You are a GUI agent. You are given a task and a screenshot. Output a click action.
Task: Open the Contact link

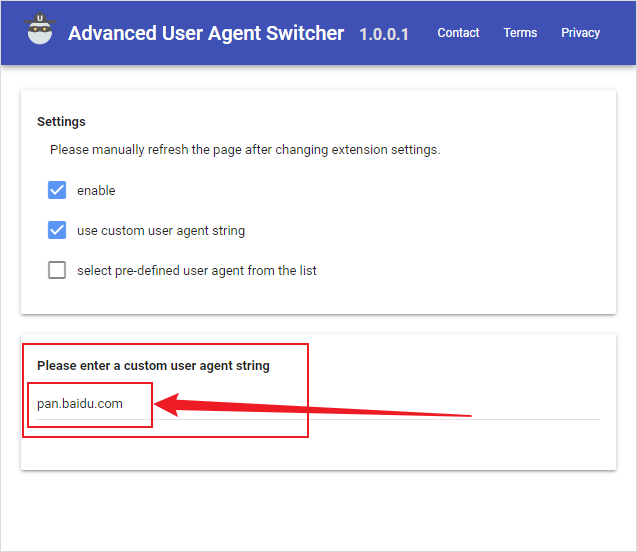click(458, 33)
